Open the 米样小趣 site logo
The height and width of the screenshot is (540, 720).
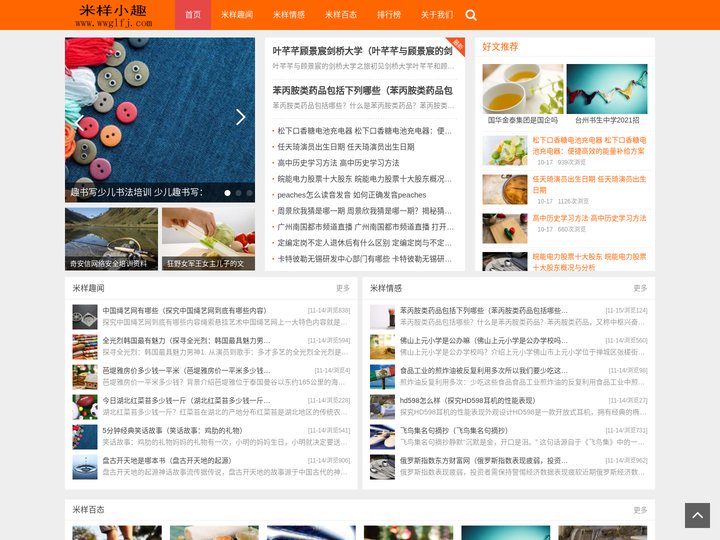(x=113, y=16)
